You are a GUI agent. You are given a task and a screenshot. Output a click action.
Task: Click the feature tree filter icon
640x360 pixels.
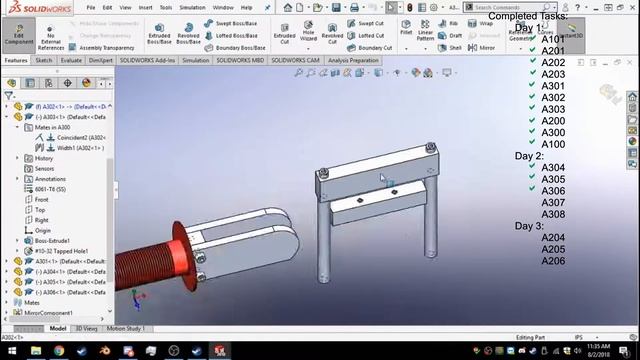coord(9,96)
